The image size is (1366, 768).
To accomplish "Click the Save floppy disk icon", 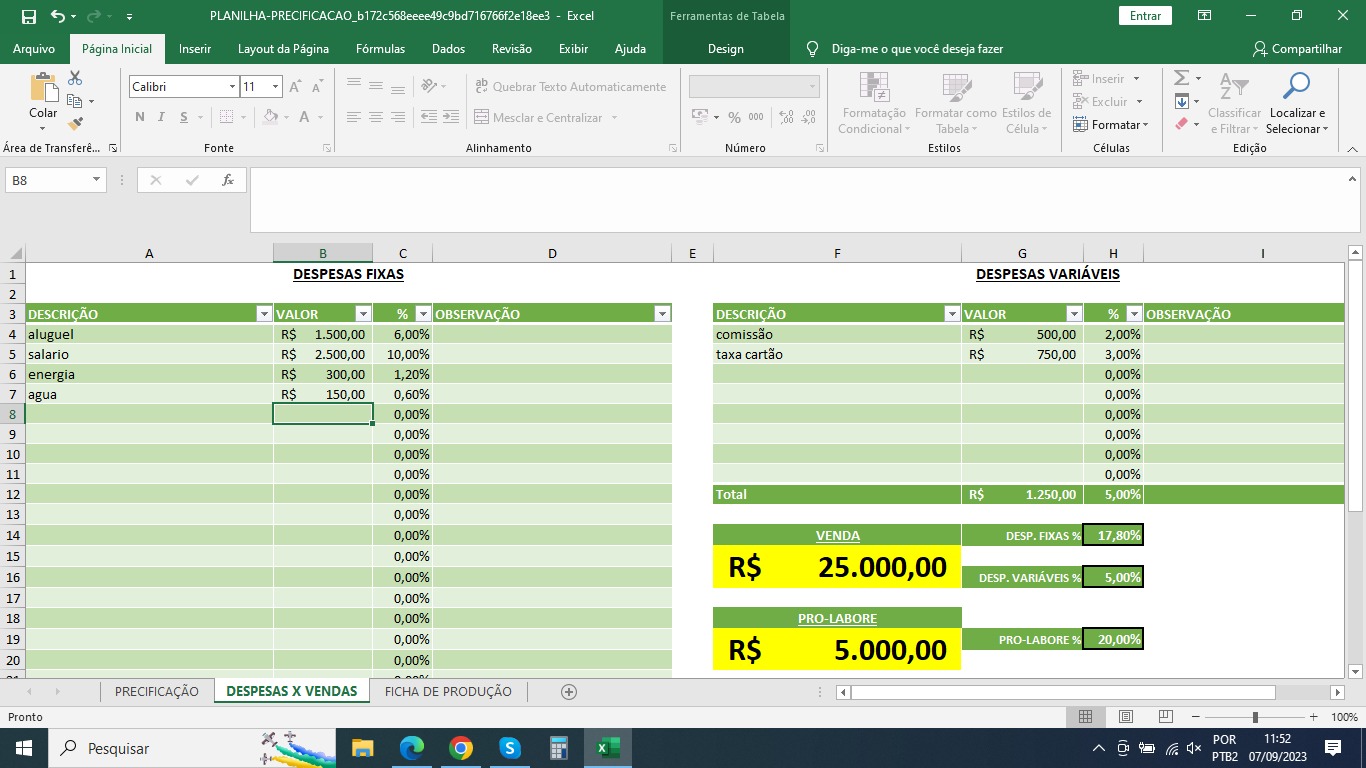I will pos(28,16).
